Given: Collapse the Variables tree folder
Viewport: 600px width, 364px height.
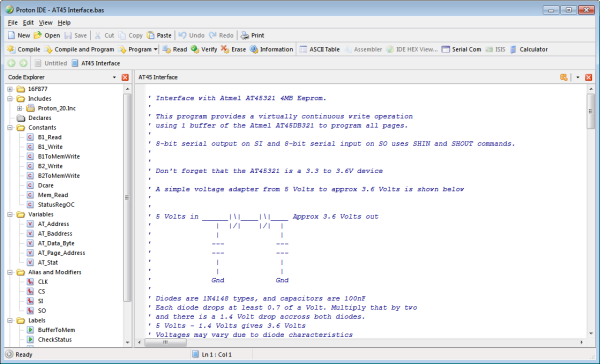Looking at the screenshot, I should (x=10, y=214).
